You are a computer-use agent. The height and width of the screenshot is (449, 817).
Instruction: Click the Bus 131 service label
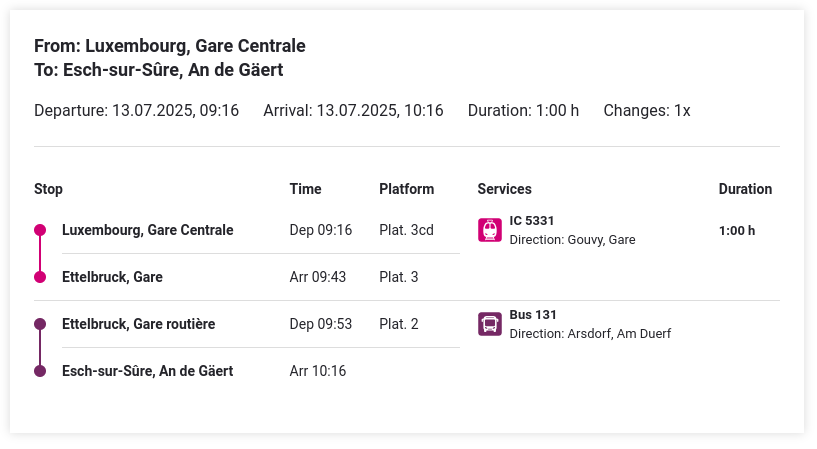coord(533,315)
